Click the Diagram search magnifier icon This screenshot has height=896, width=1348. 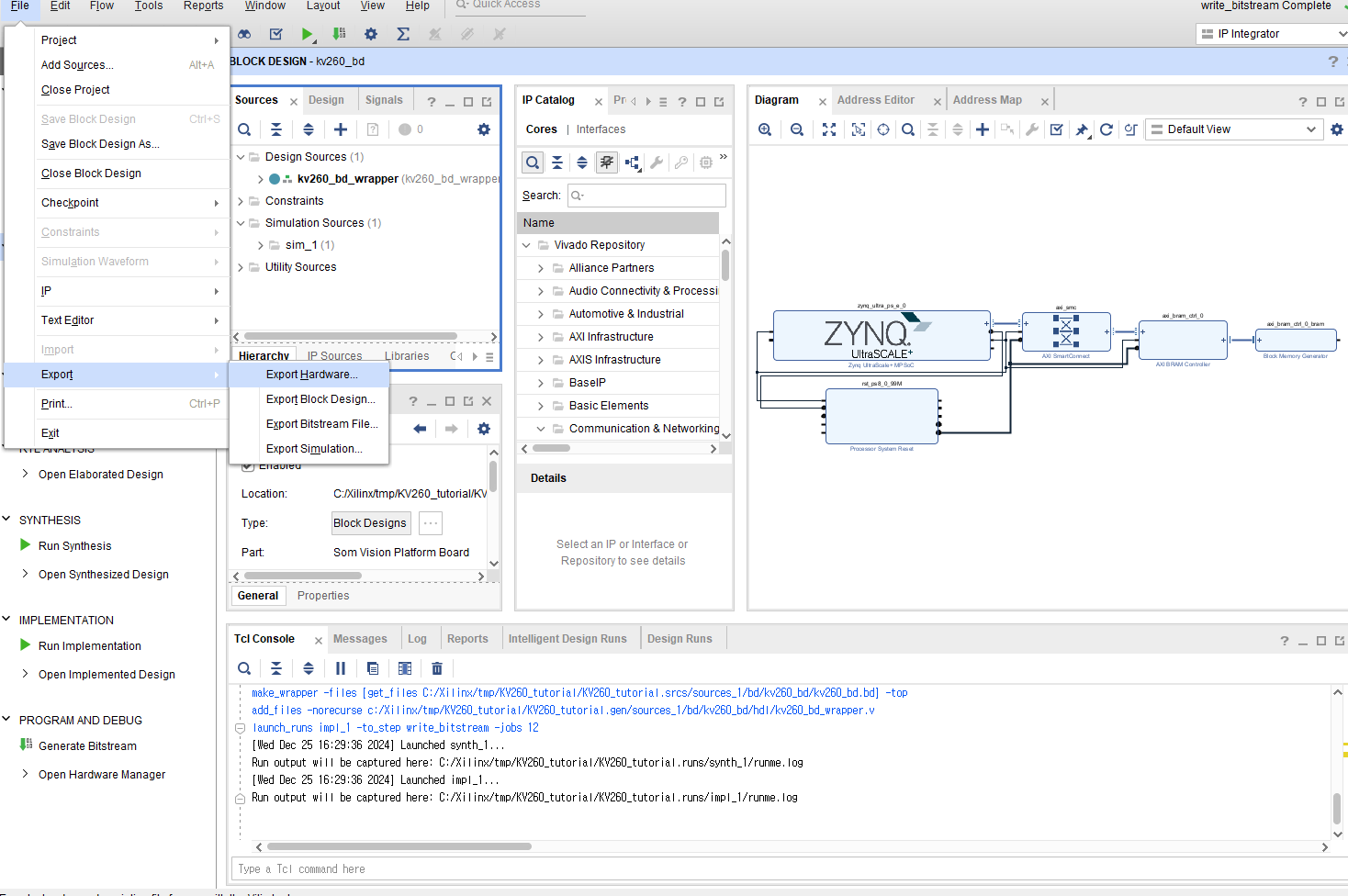pyautogui.click(x=908, y=129)
